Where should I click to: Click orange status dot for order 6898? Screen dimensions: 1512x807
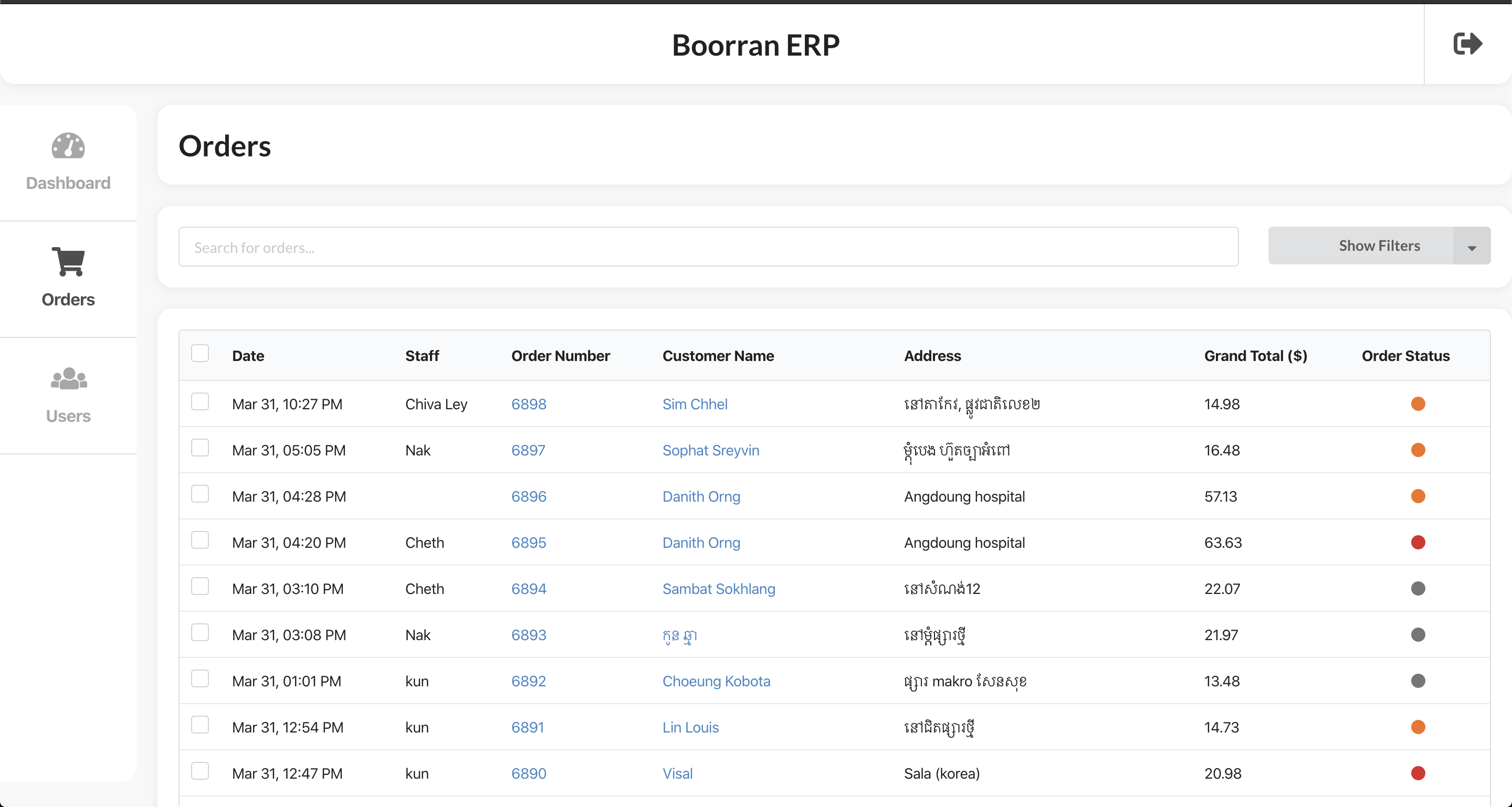(x=1418, y=404)
